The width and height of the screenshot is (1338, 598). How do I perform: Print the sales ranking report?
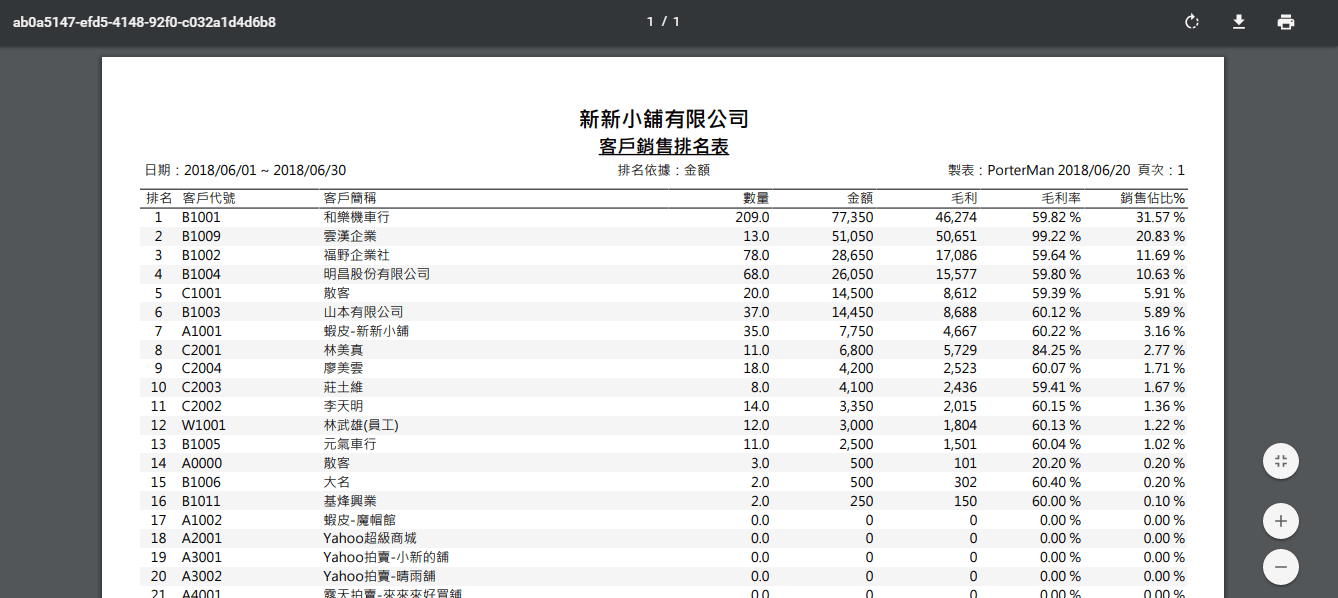[x=1286, y=22]
